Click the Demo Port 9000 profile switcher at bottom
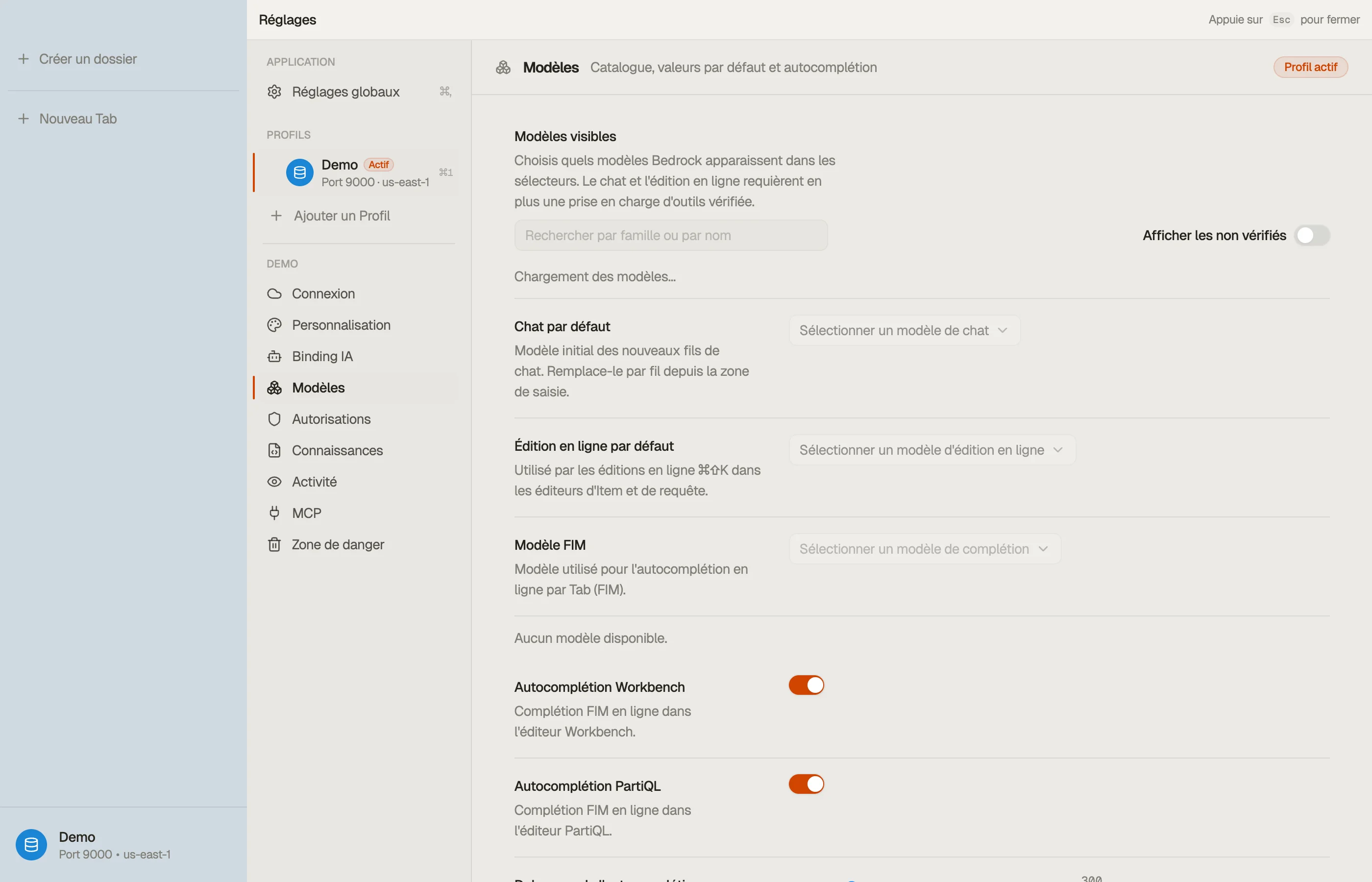The width and height of the screenshot is (1372, 882). click(x=123, y=845)
